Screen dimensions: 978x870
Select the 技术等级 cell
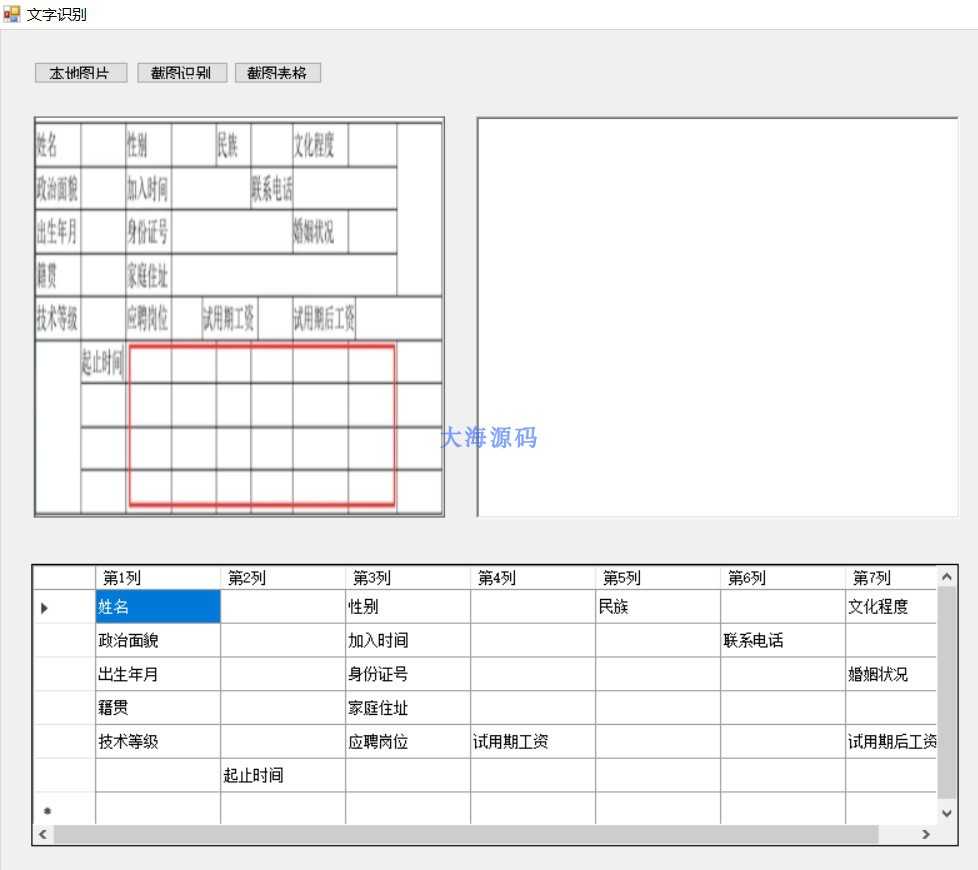point(158,742)
